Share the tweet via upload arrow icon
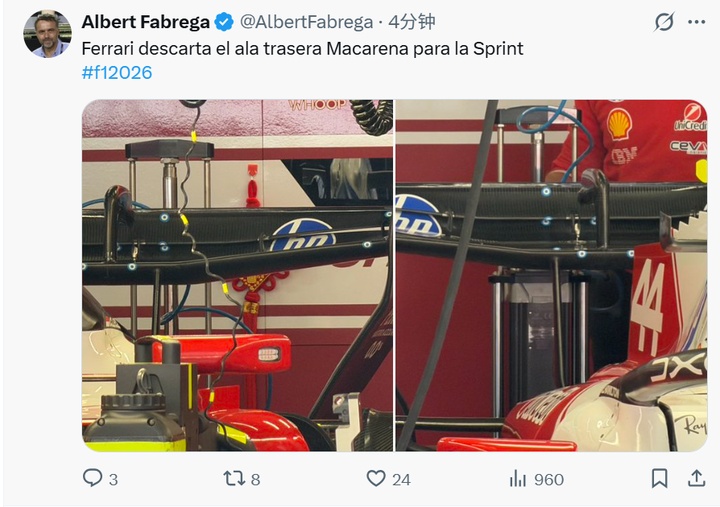 click(x=696, y=478)
